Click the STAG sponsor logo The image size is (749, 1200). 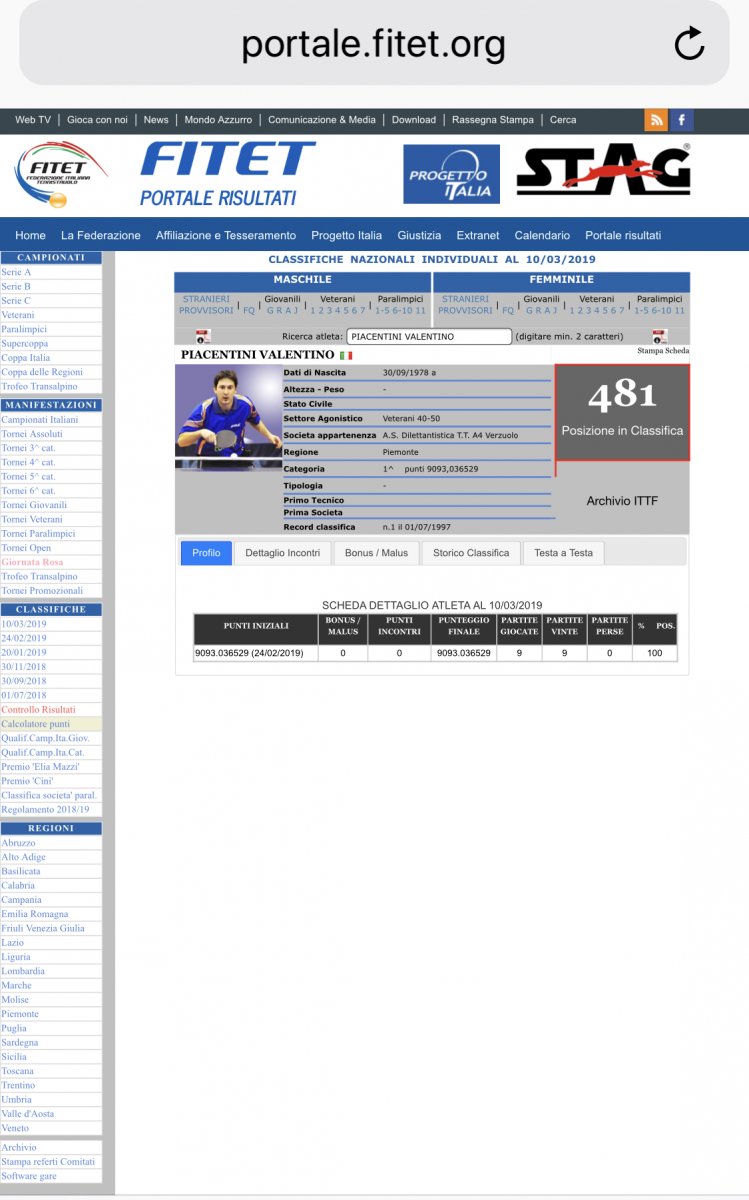pos(603,172)
